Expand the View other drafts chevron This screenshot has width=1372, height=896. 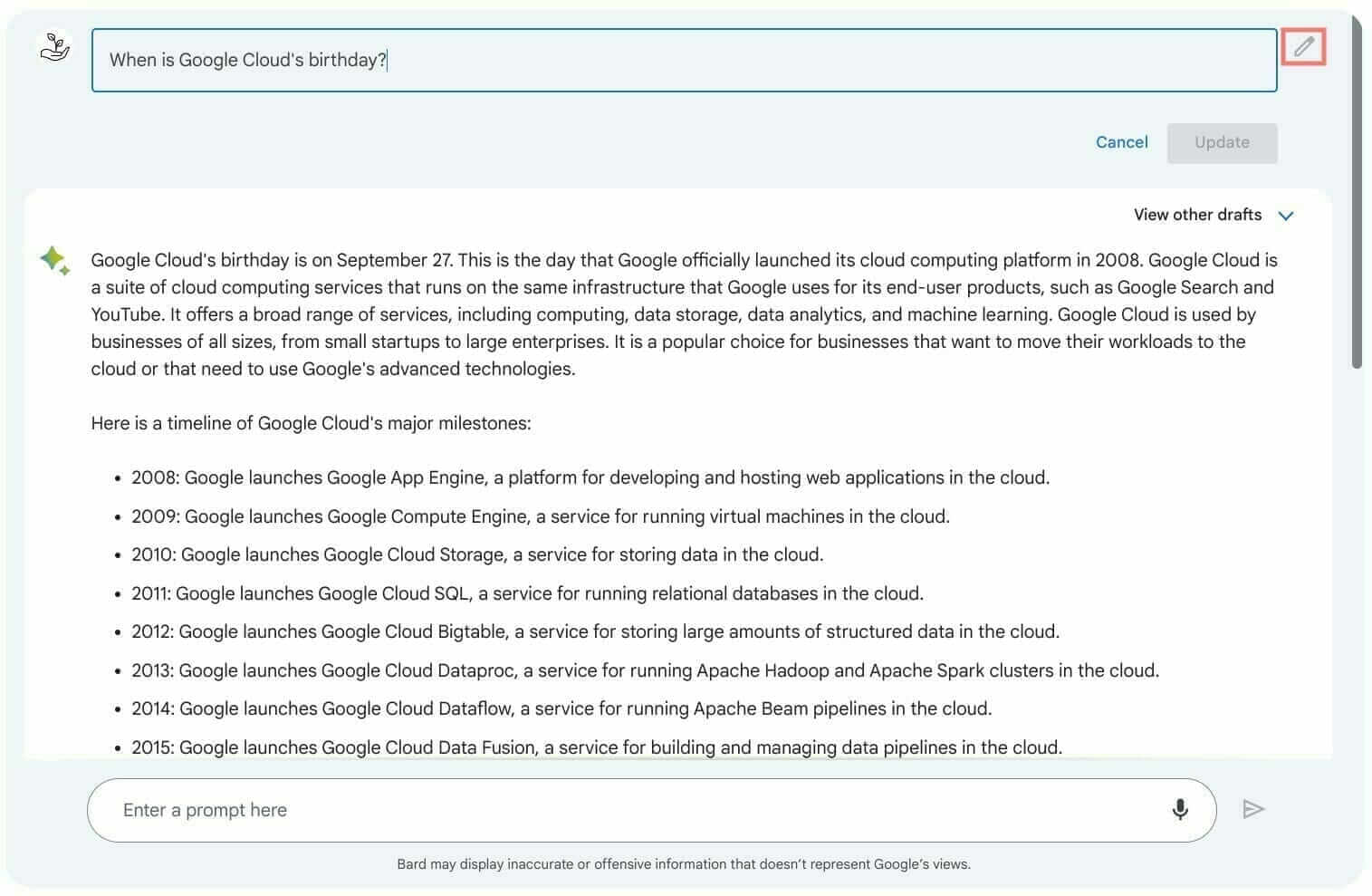point(1286,216)
